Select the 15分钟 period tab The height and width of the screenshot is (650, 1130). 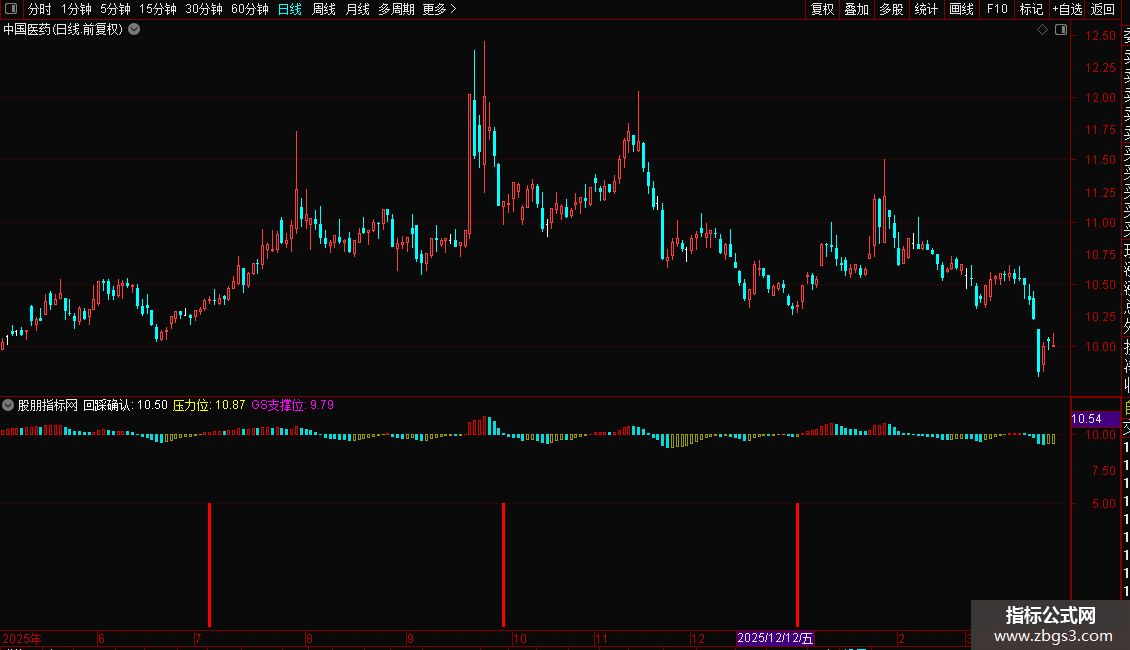158,9
